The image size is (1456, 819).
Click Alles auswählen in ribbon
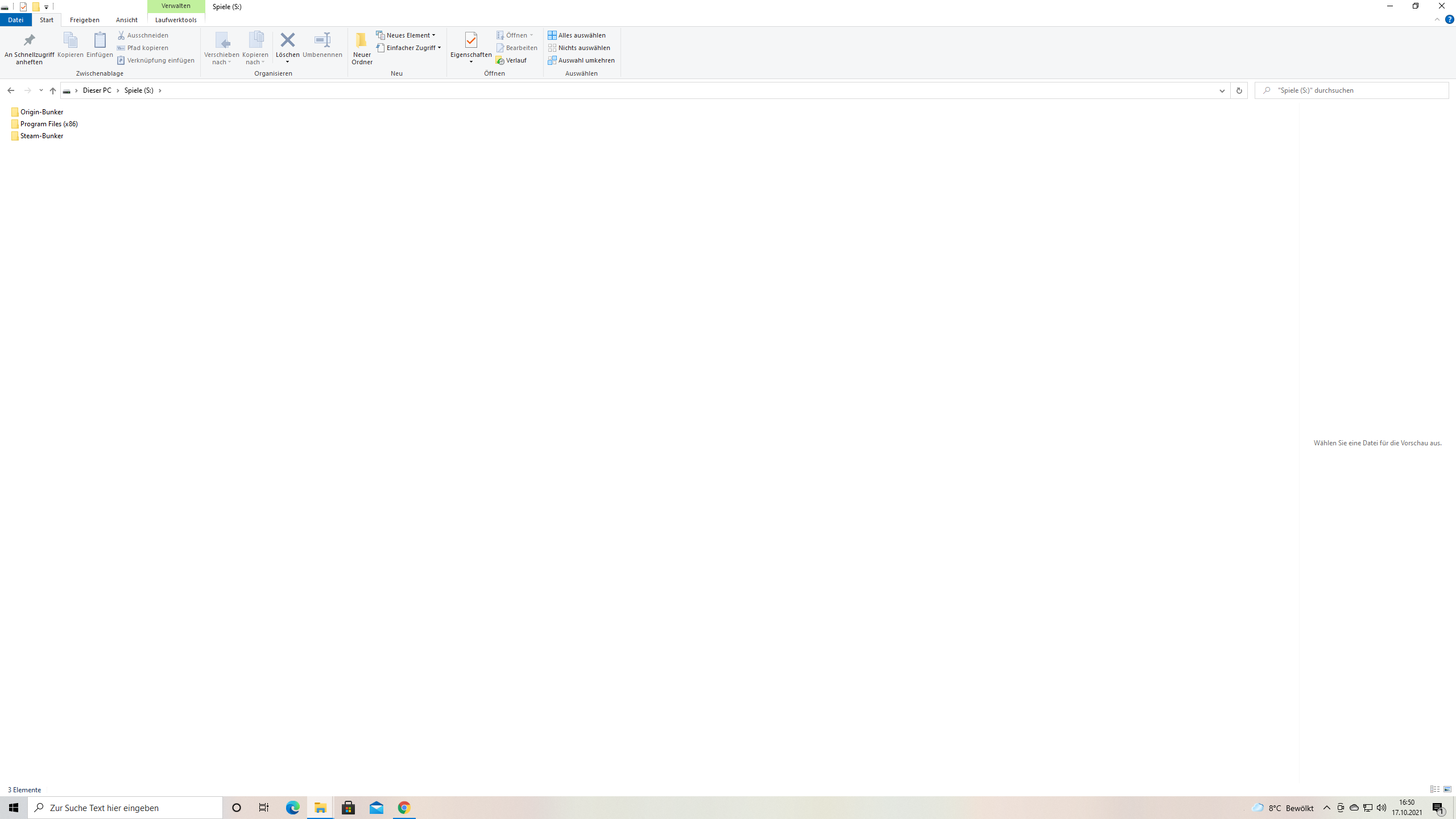click(x=577, y=35)
